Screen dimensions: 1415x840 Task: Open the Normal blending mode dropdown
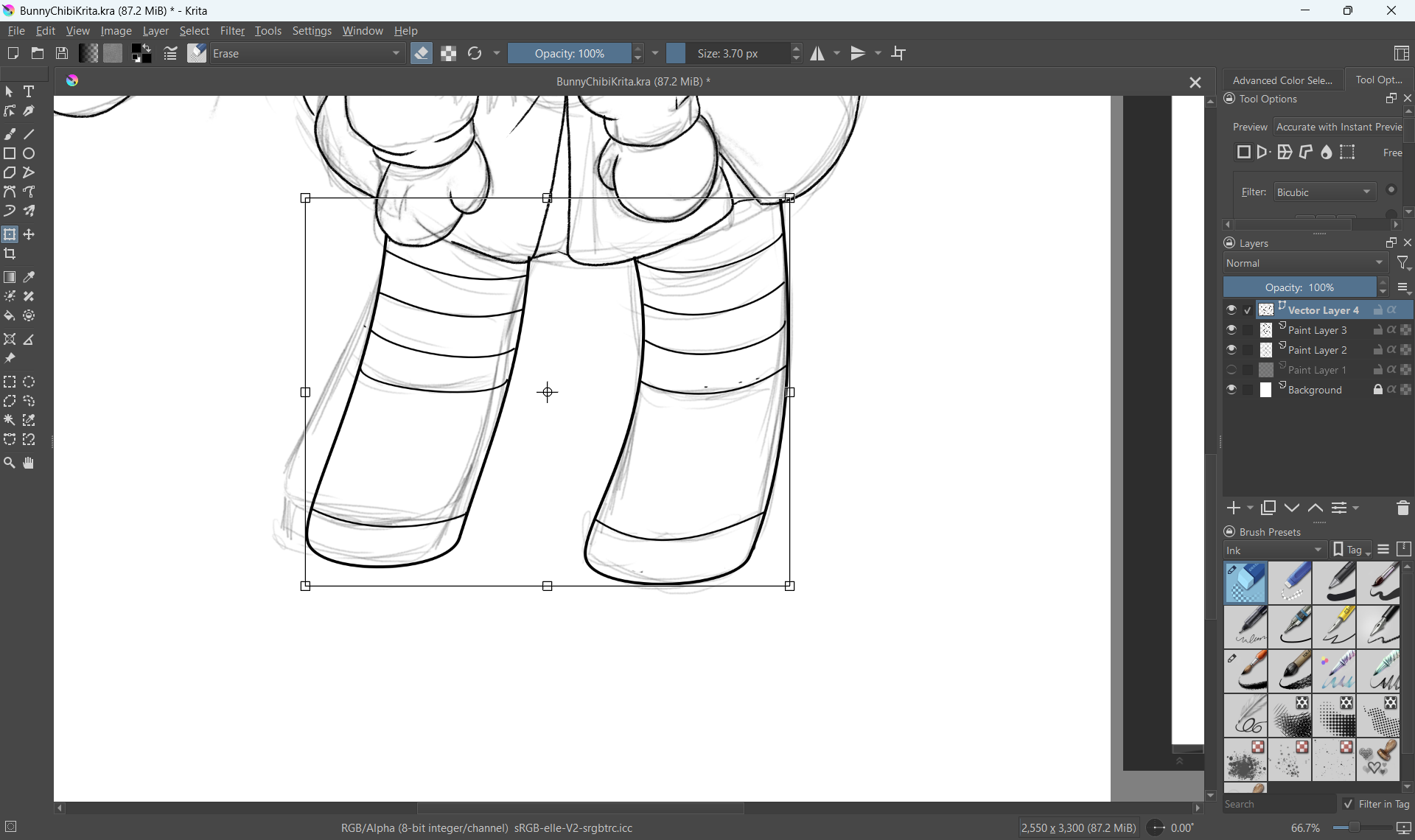(1305, 263)
